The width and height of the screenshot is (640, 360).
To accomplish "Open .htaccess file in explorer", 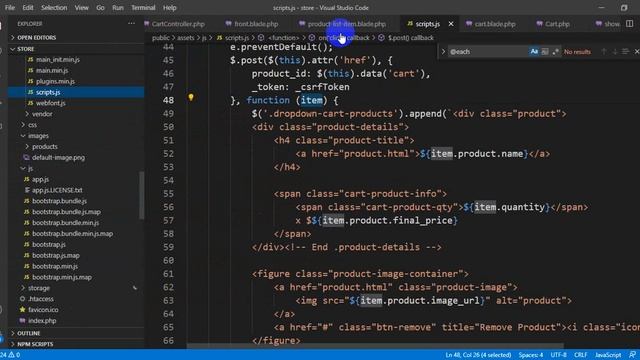I will tap(41, 299).
